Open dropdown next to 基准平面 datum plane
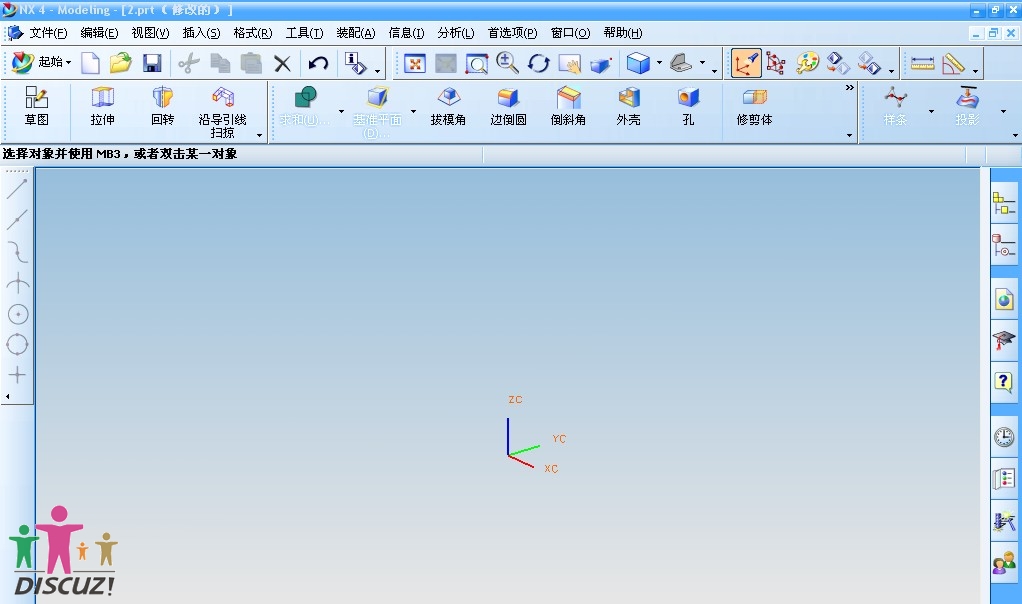 tap(413, 111)
